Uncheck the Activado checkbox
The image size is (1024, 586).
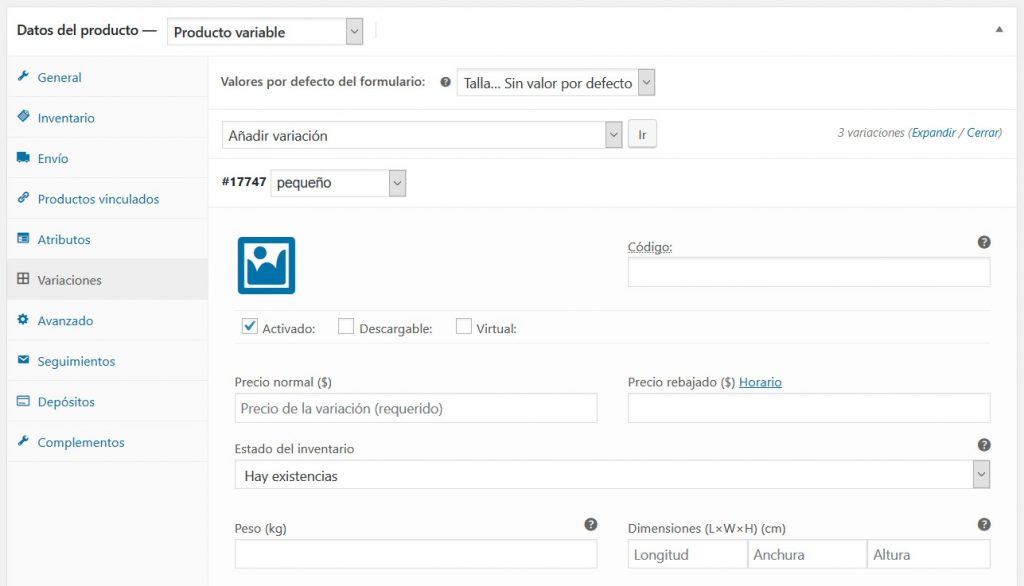coord(250,326)
